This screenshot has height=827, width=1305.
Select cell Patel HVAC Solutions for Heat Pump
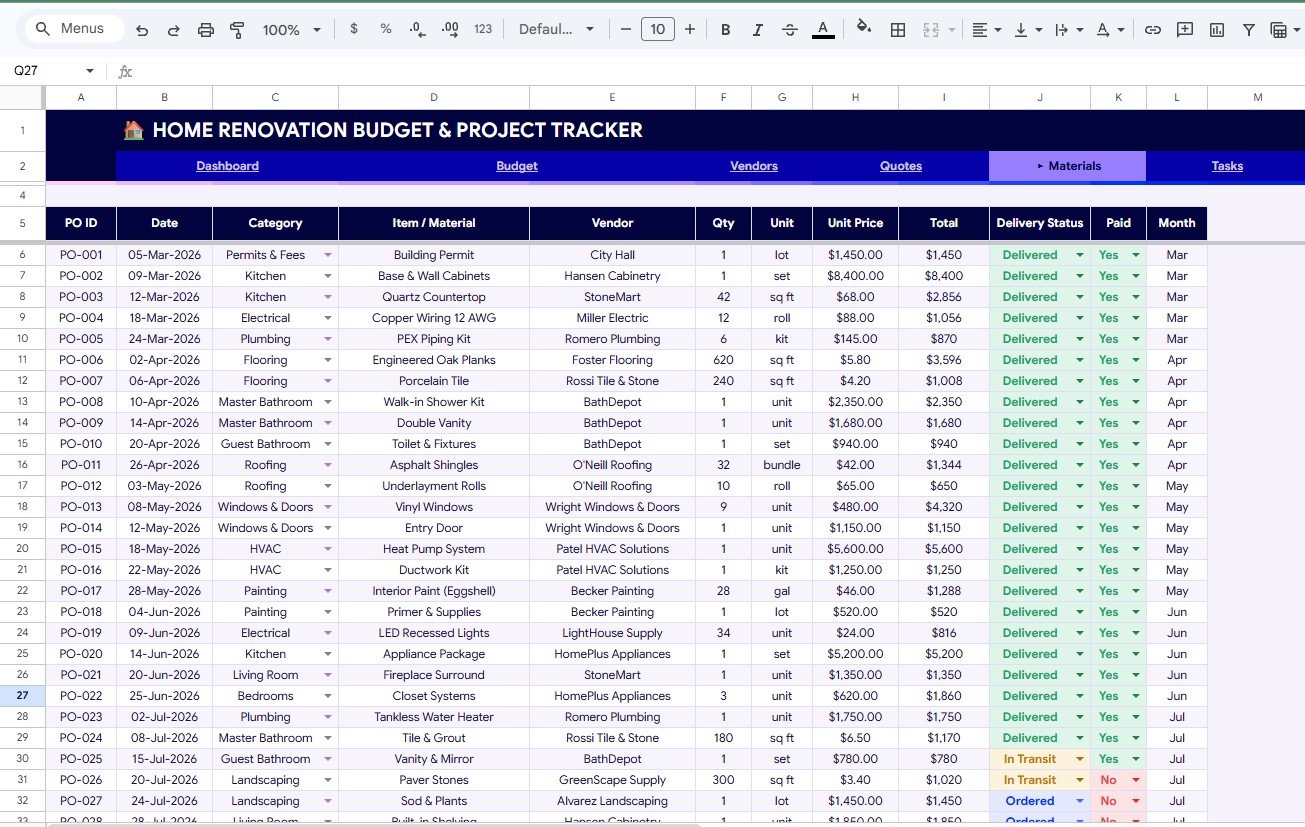(612, 549)
